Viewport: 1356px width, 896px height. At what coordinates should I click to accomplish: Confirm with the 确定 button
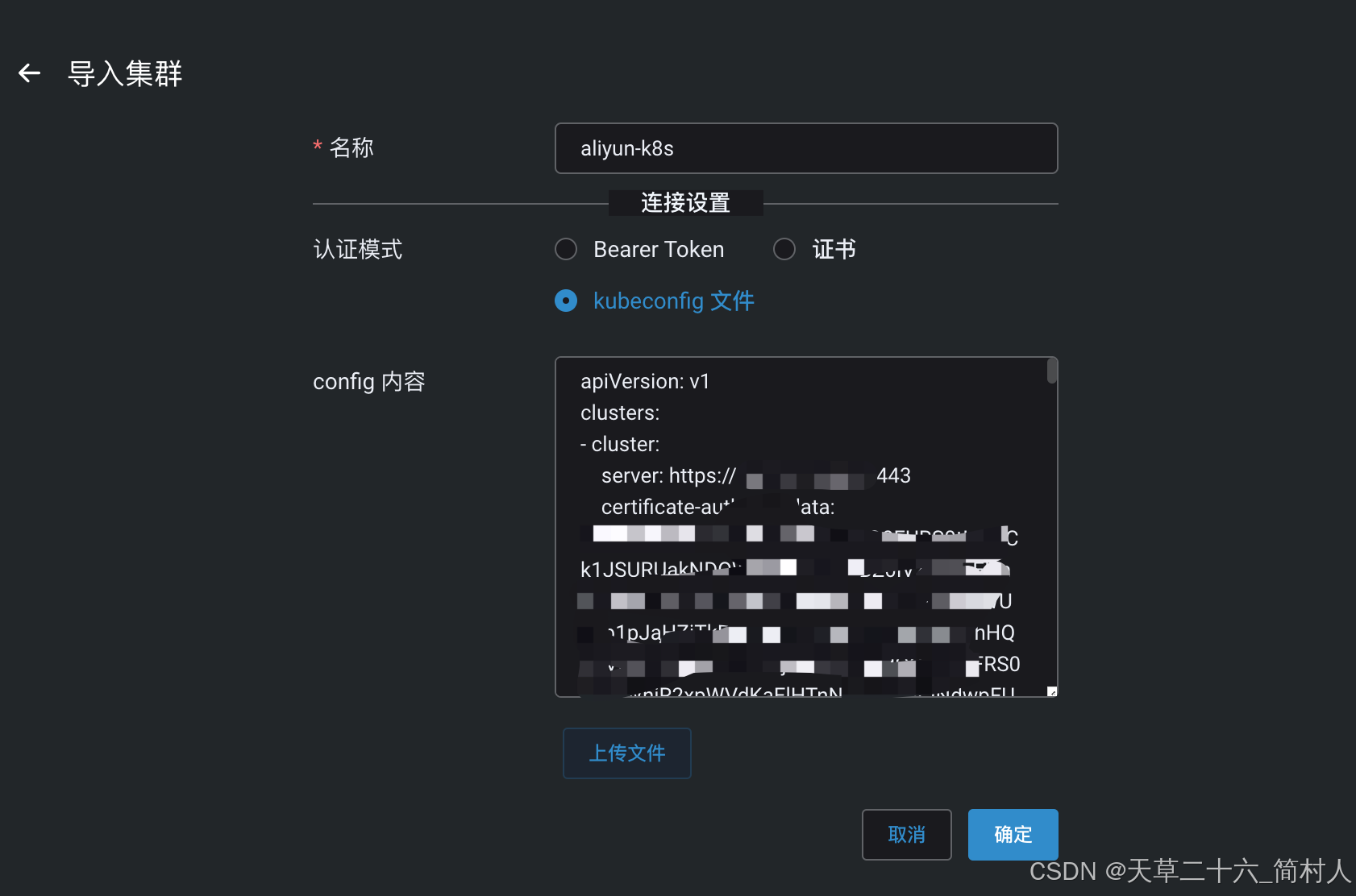[1013, 835]
